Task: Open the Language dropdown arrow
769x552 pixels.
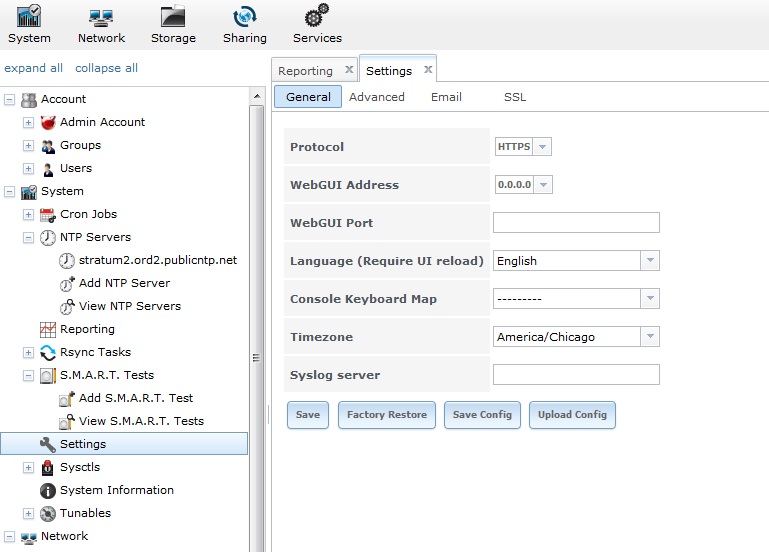Action: coord(650,261)
